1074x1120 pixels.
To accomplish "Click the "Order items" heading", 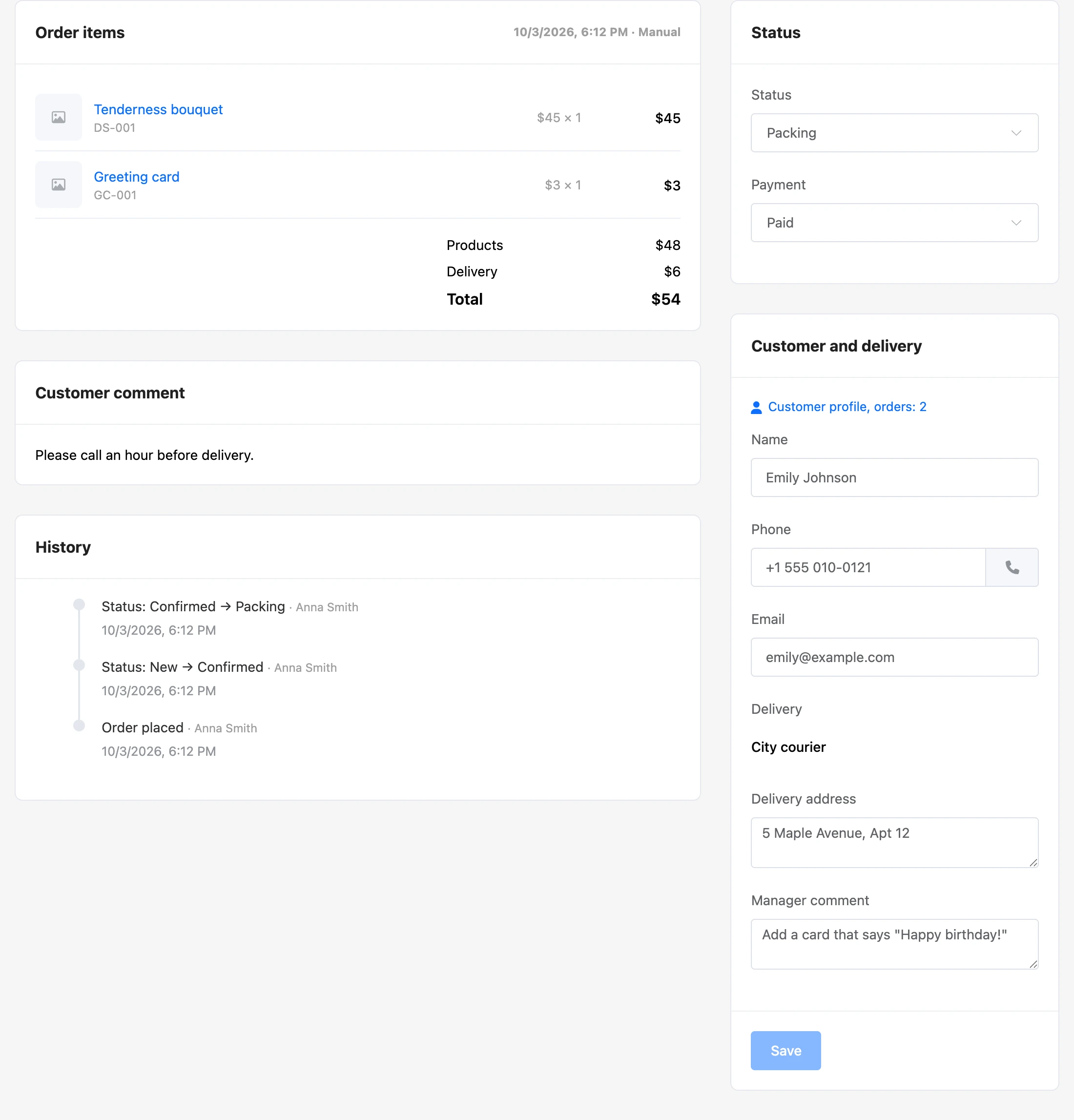I will (80, 33).
